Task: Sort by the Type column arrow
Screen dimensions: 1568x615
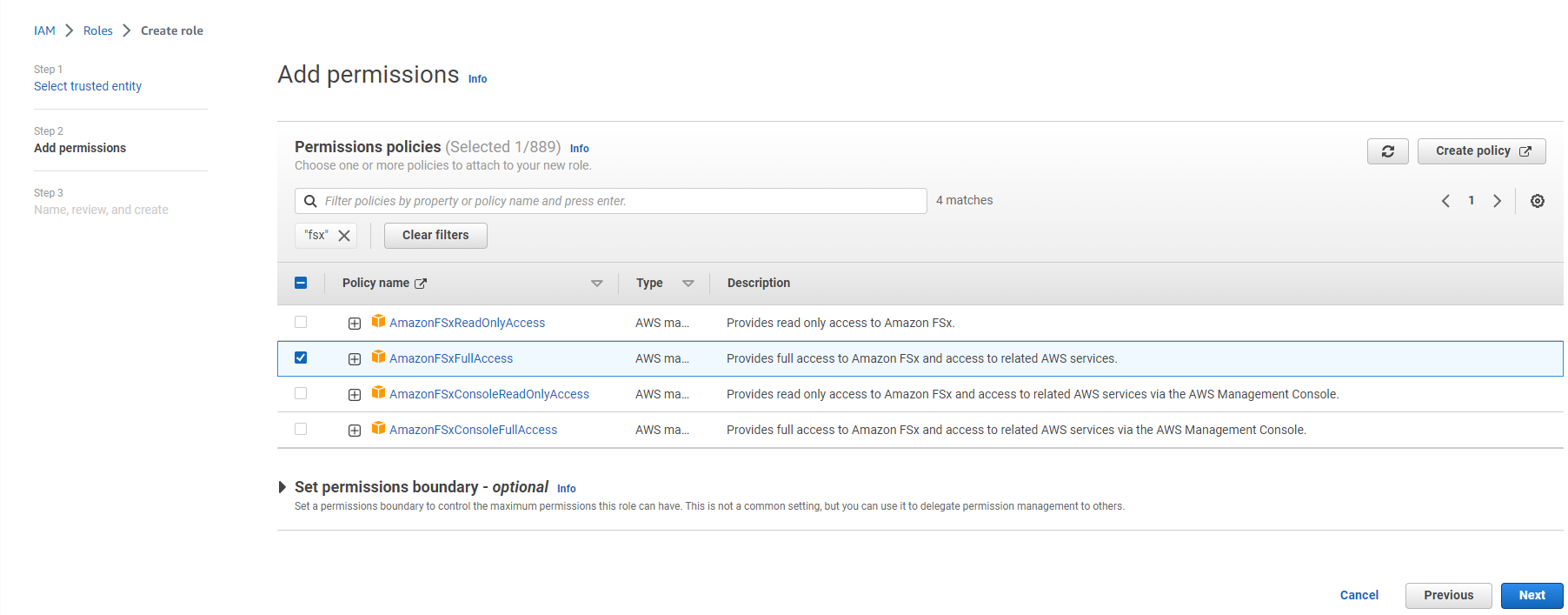Action: 688,284
